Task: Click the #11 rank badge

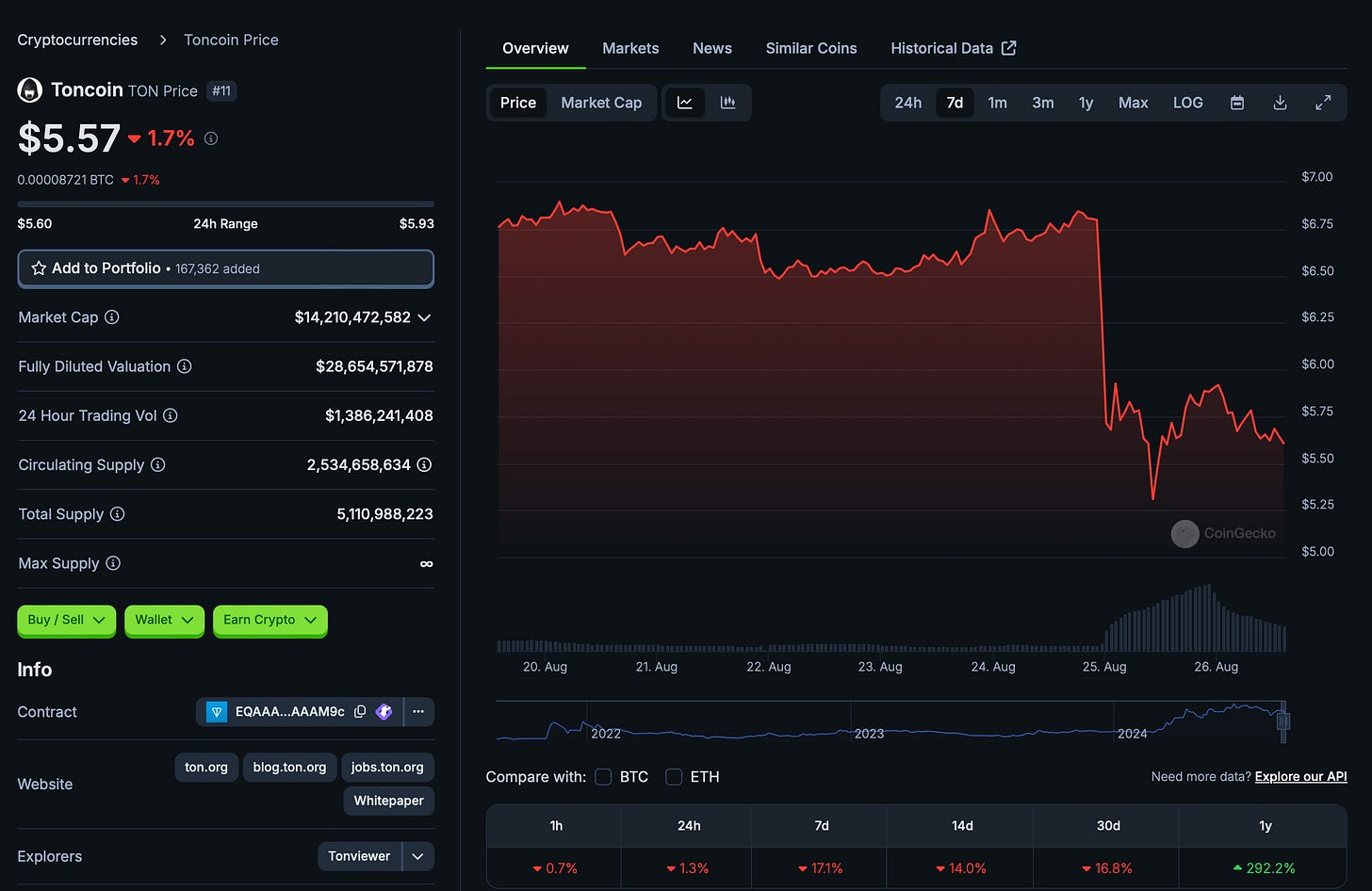Action: pos(221,91)
